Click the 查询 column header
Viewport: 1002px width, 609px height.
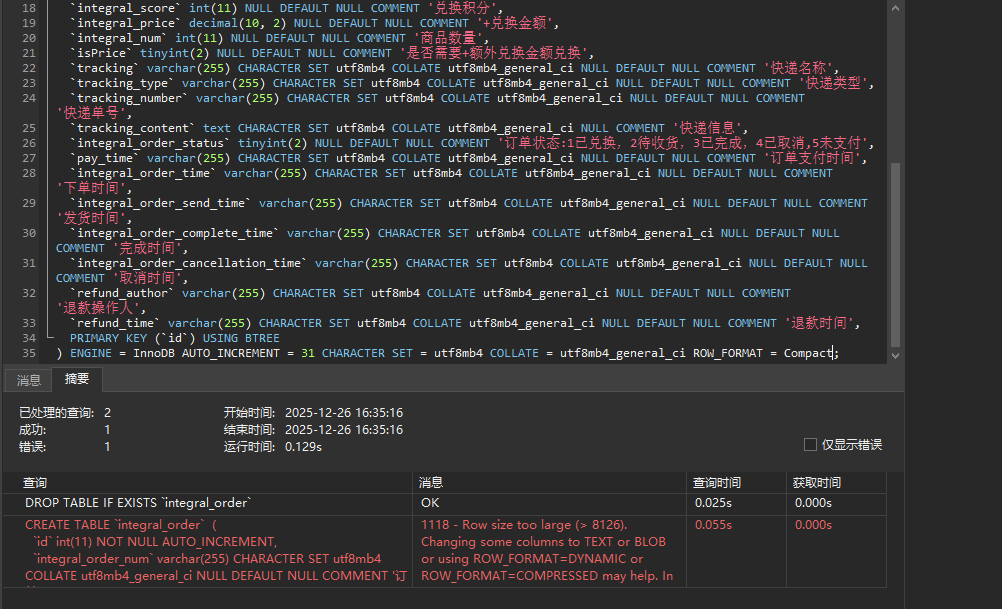tap(36, 483)
